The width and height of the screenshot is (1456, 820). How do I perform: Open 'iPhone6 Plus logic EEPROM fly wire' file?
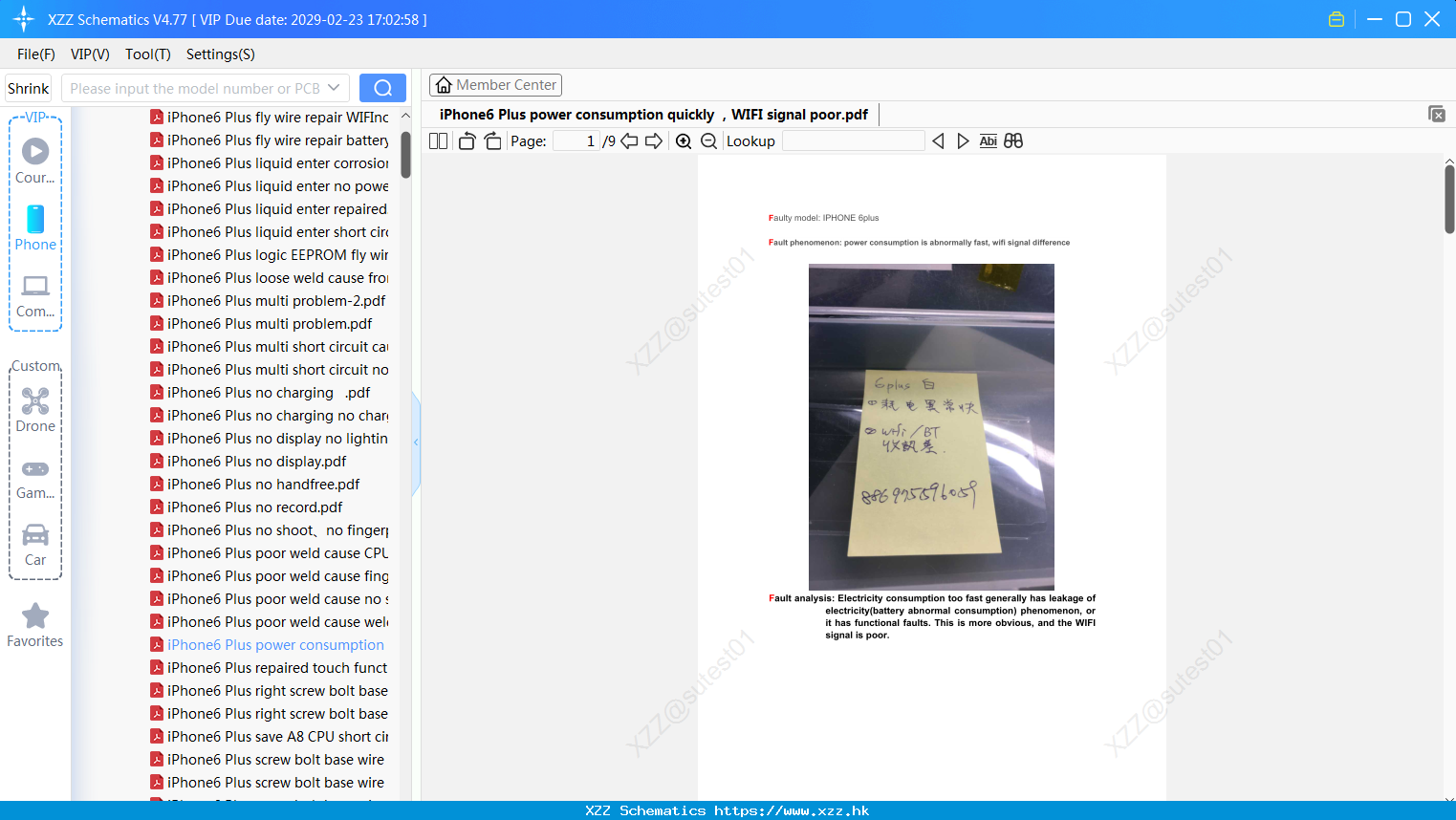point(270,255)
